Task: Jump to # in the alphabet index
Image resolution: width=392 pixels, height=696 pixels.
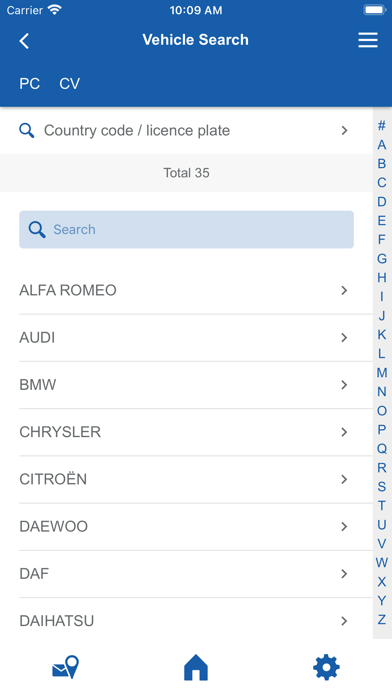Action: coord(382,126)
